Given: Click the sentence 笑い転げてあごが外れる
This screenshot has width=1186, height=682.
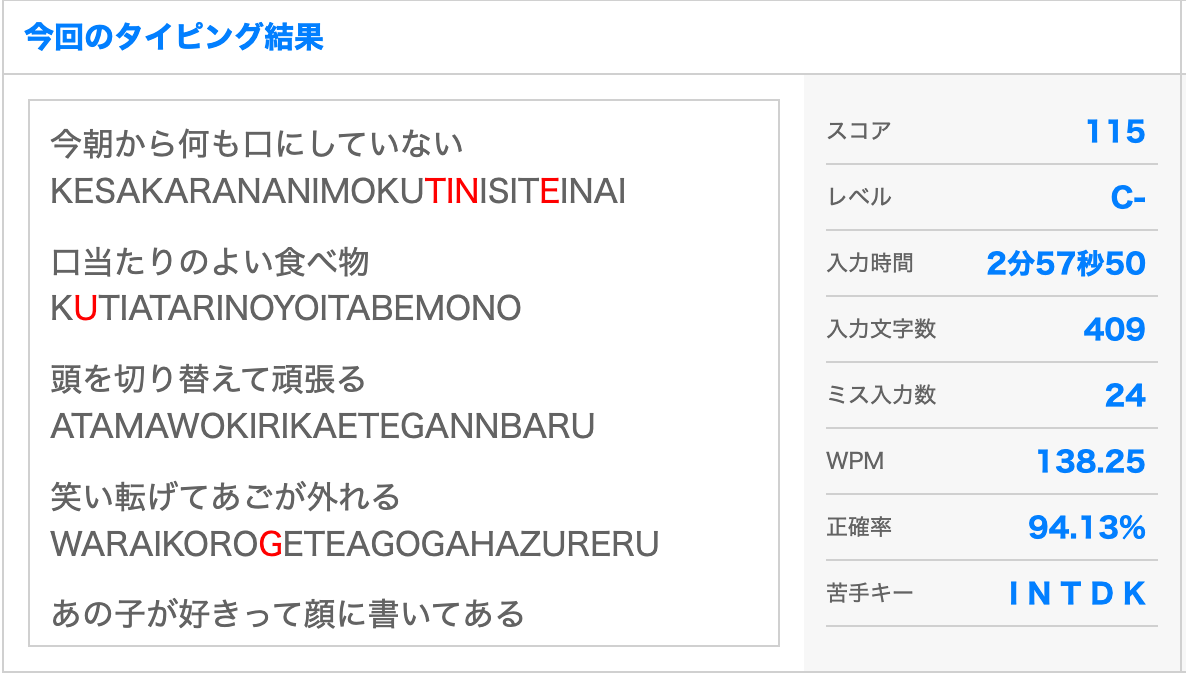Looking at the screenshot, I should point(225,497).
